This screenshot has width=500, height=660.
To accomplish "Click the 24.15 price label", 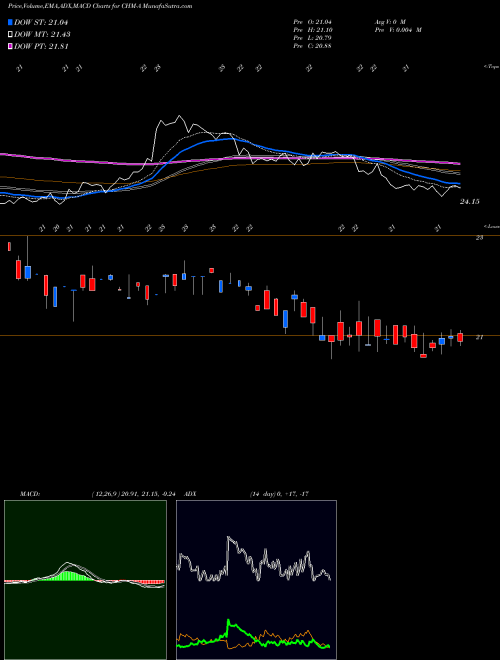I will pos(469,202).
